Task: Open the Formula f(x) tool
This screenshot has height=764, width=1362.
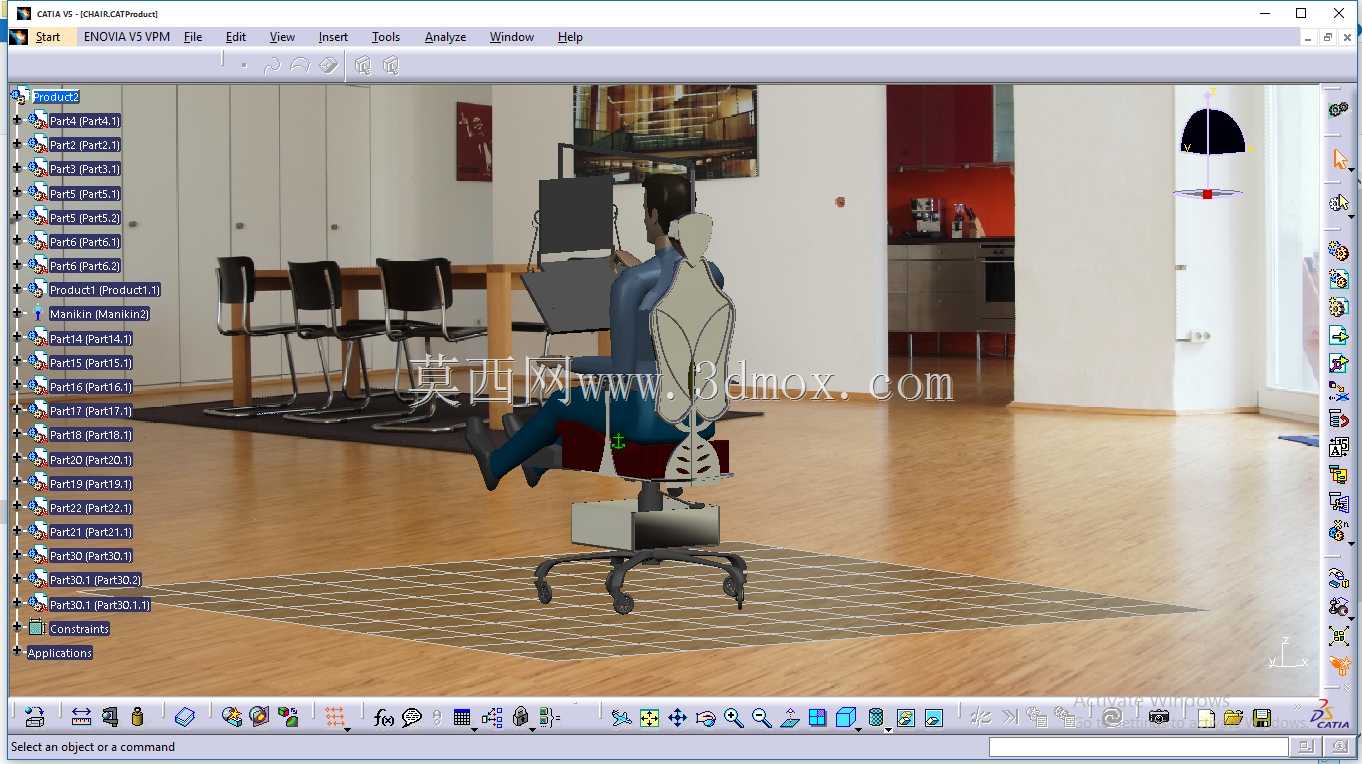Action: point(384,717)
